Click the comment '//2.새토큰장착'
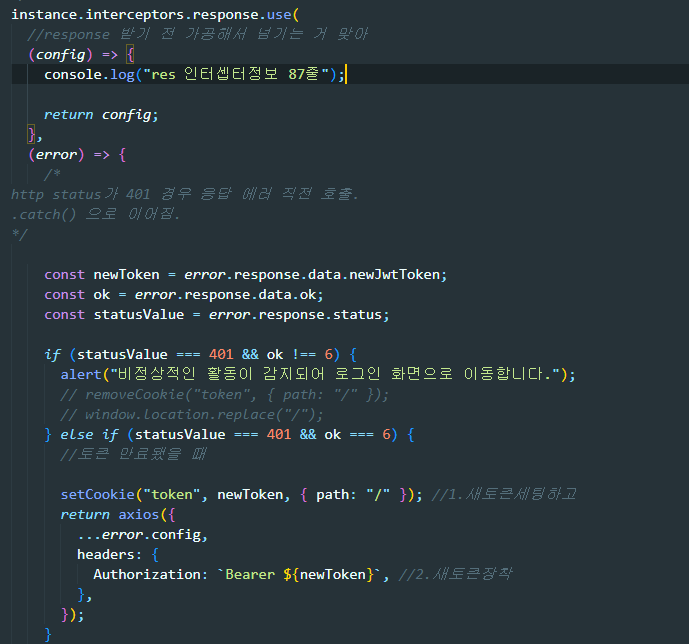 click(455, 574)
